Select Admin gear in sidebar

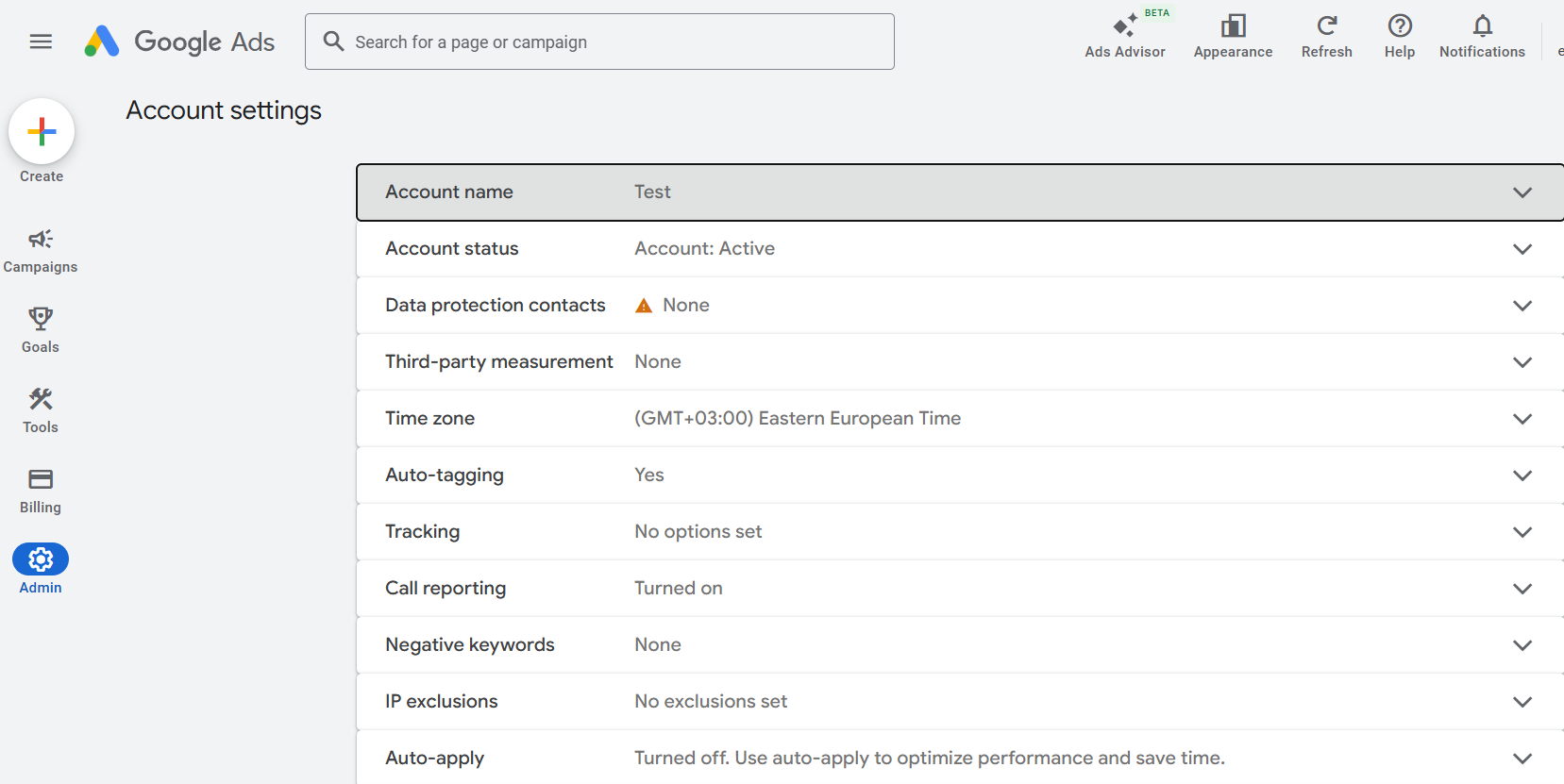[x=41, y=560]
